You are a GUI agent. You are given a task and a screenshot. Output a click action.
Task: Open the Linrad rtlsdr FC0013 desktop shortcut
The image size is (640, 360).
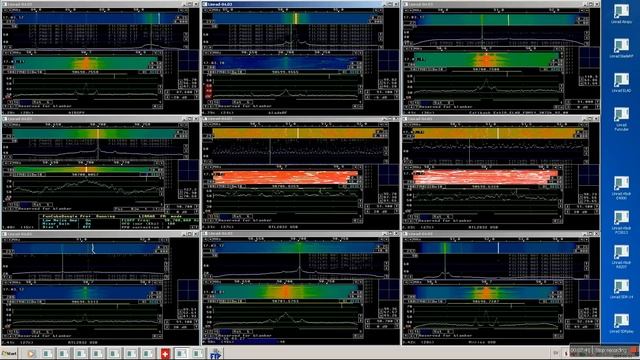point(621,222)
